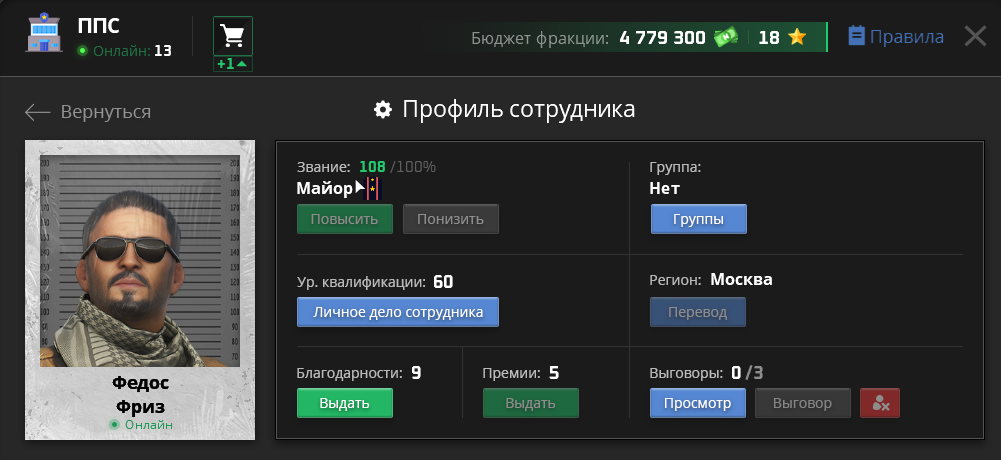Click the +1 indicator under the cart

[233, 64]
